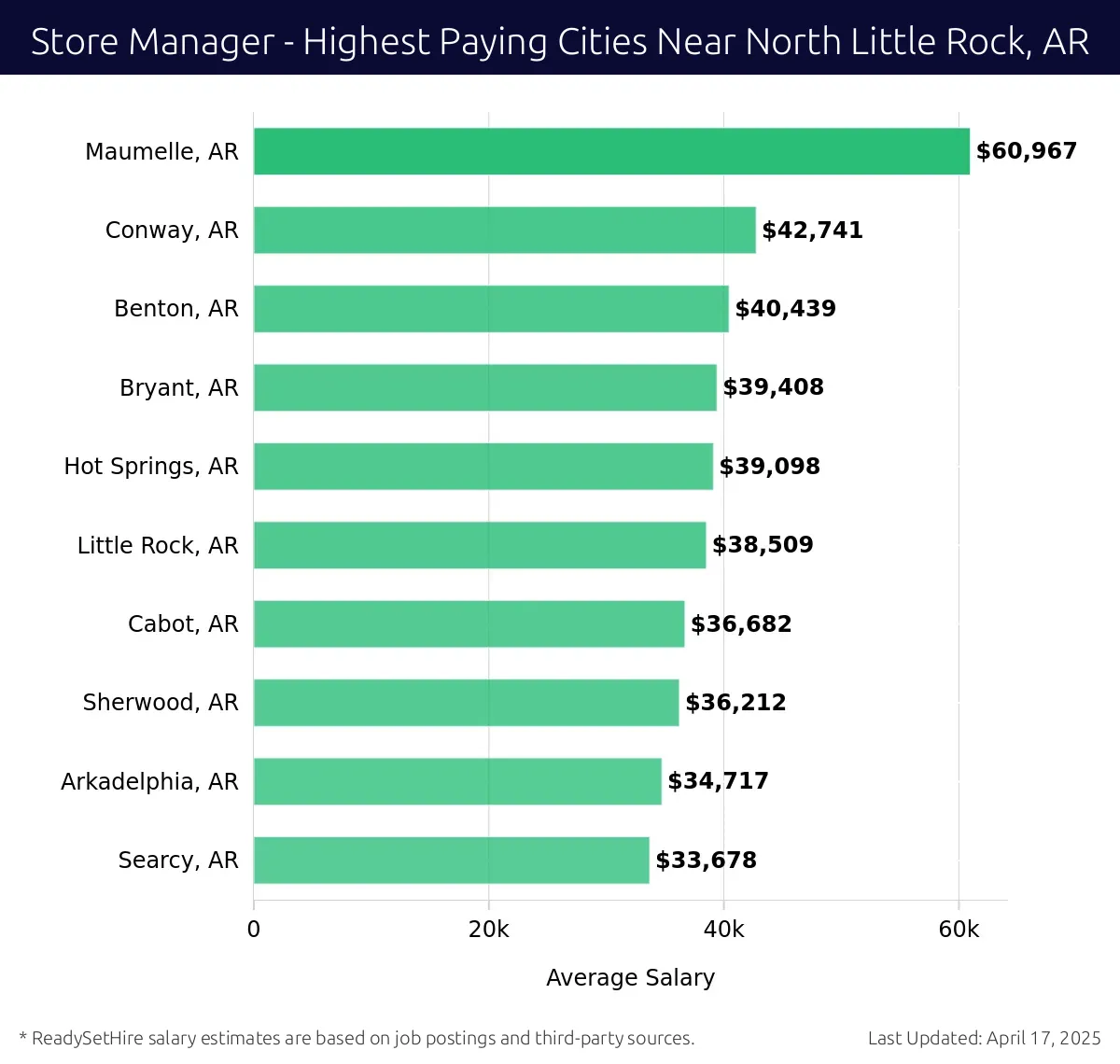Viewport: 1120px width, 1064px height.
Task: Click the Sherwood, AR label
Action: pos(161,703)
